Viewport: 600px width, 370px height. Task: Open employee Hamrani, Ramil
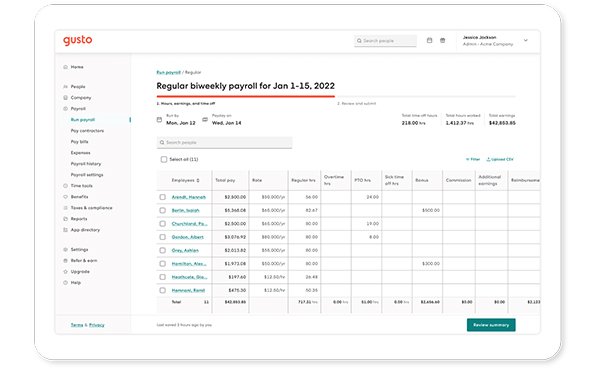point(188,290)
